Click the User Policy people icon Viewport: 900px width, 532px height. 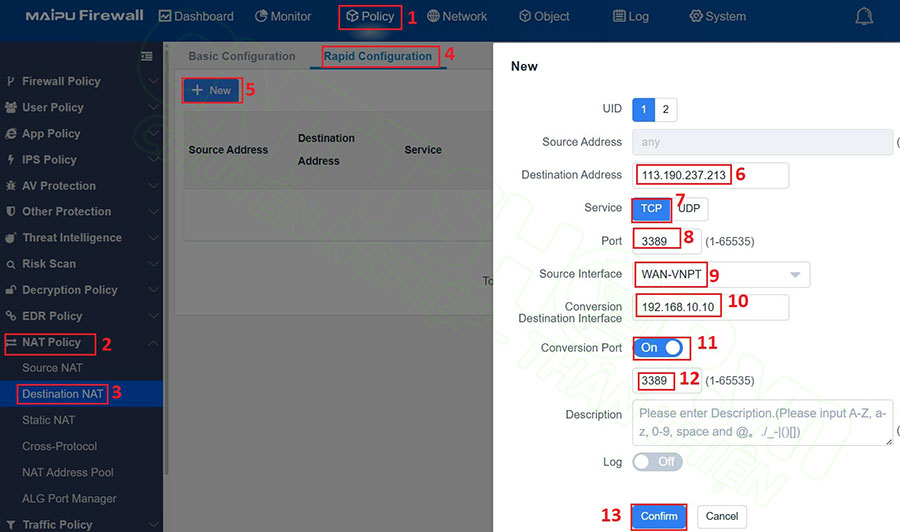tap(11, 107)
